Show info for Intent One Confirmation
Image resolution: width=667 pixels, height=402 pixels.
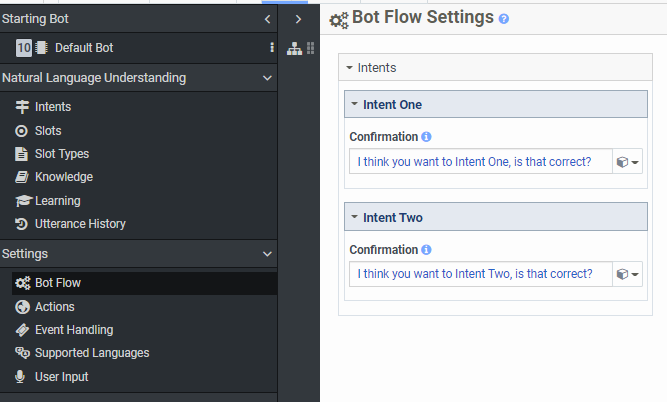click(x=427, y=137)
